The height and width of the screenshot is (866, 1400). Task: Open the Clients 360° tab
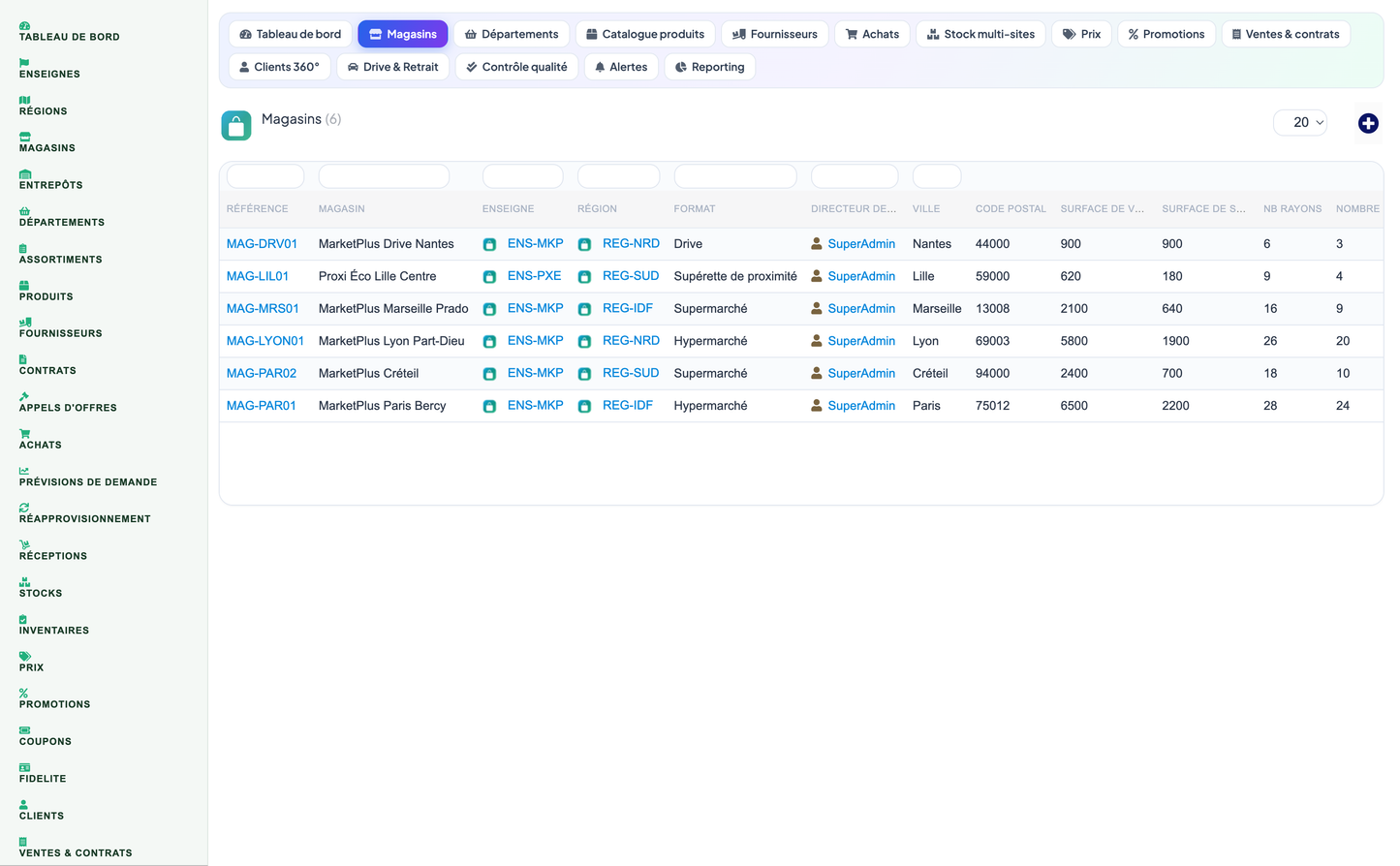point(279,67)
